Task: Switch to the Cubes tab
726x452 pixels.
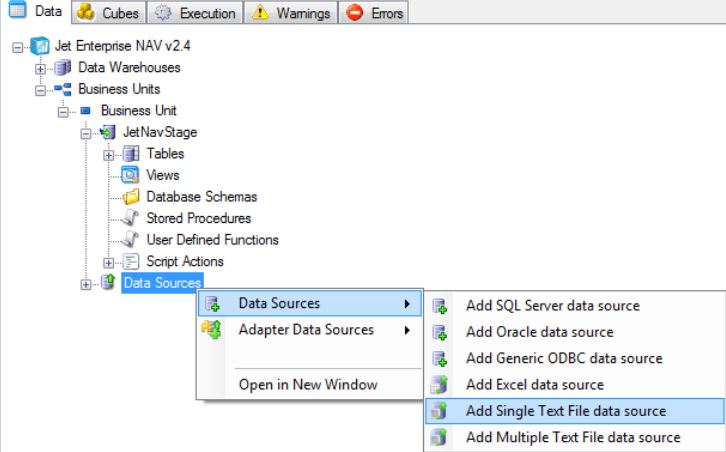Action: [109, 12]
